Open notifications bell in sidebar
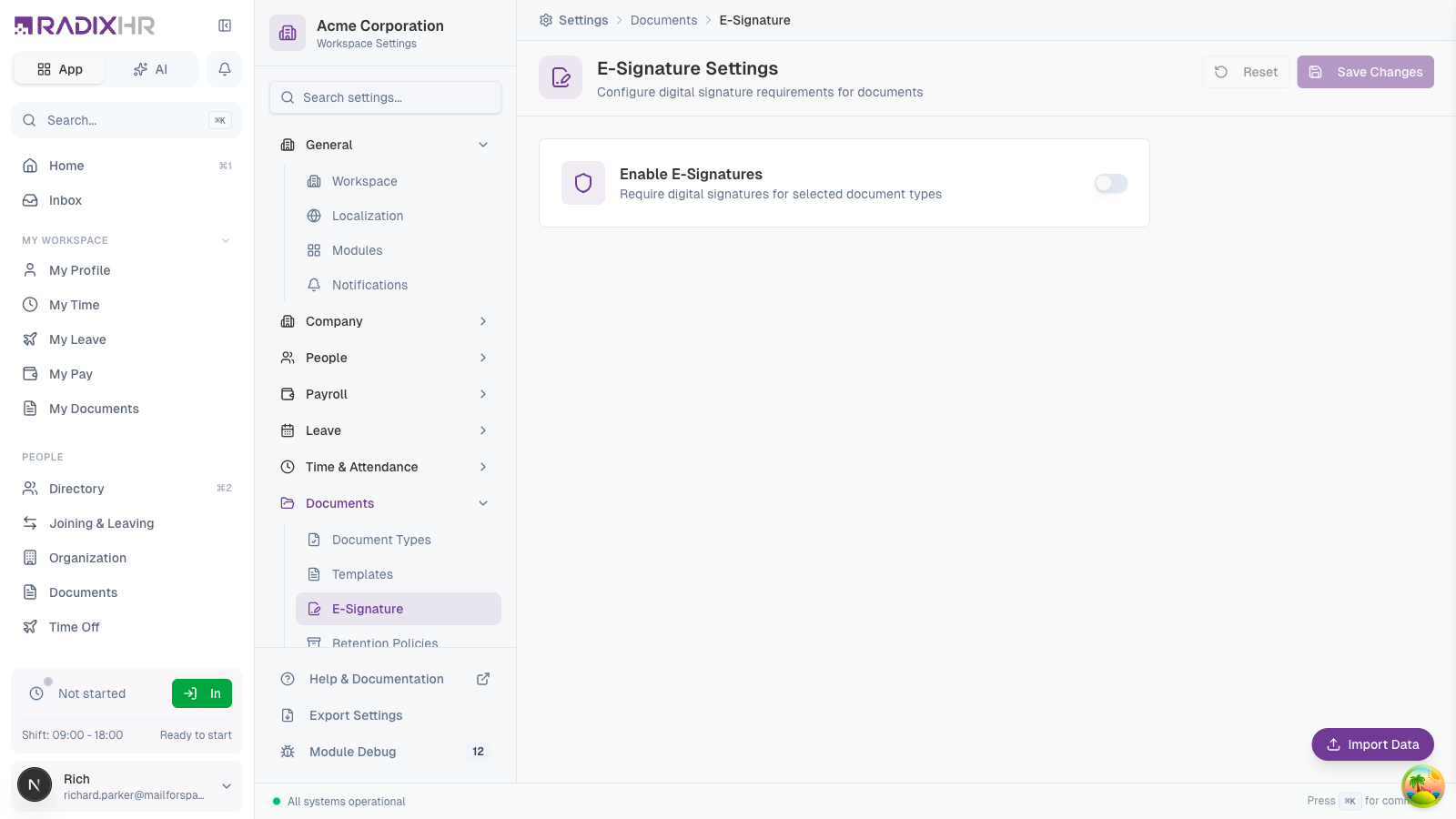 [x=225, y=69]
